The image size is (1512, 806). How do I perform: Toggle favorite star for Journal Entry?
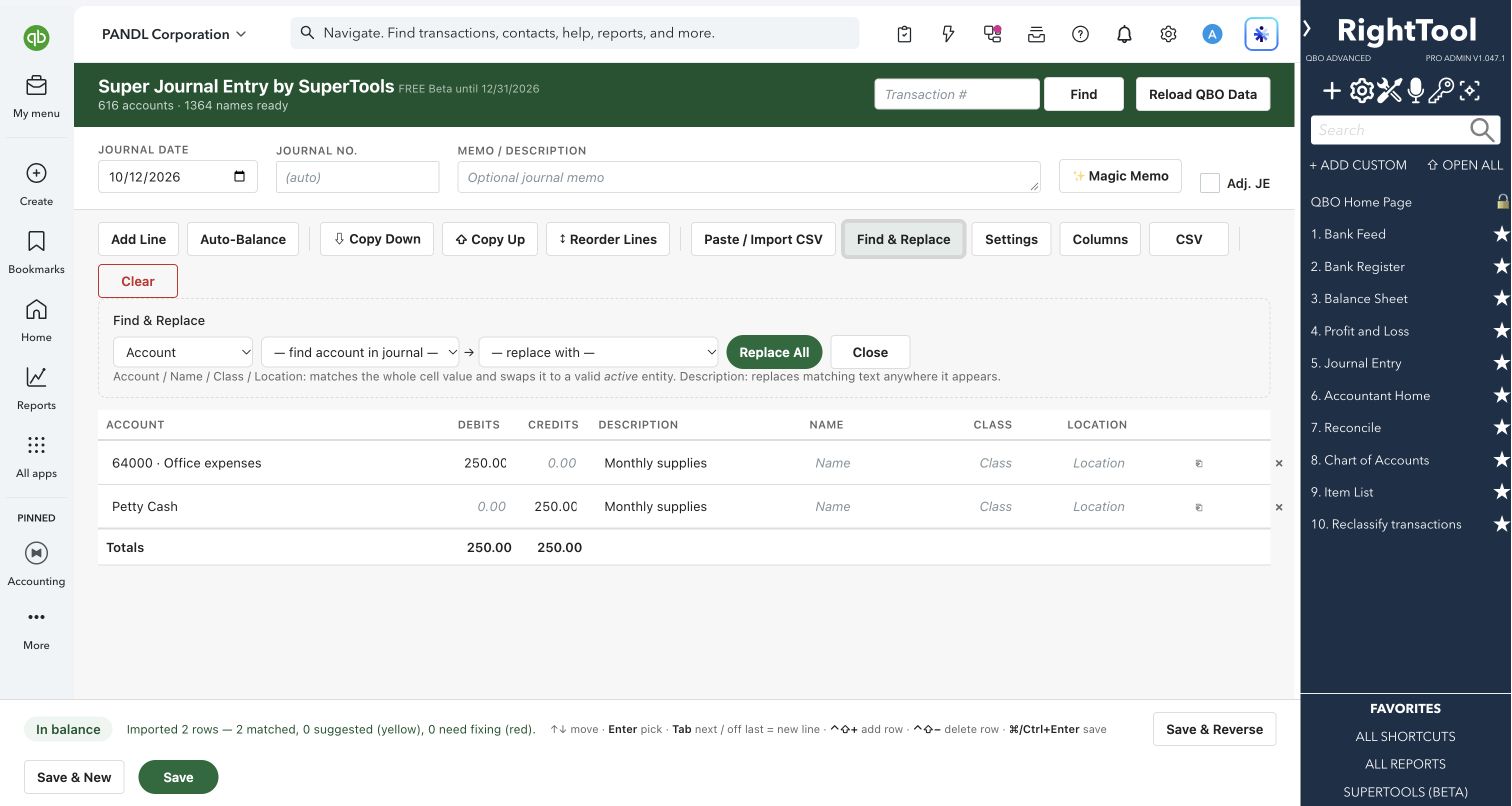[x=1501, y=363]
